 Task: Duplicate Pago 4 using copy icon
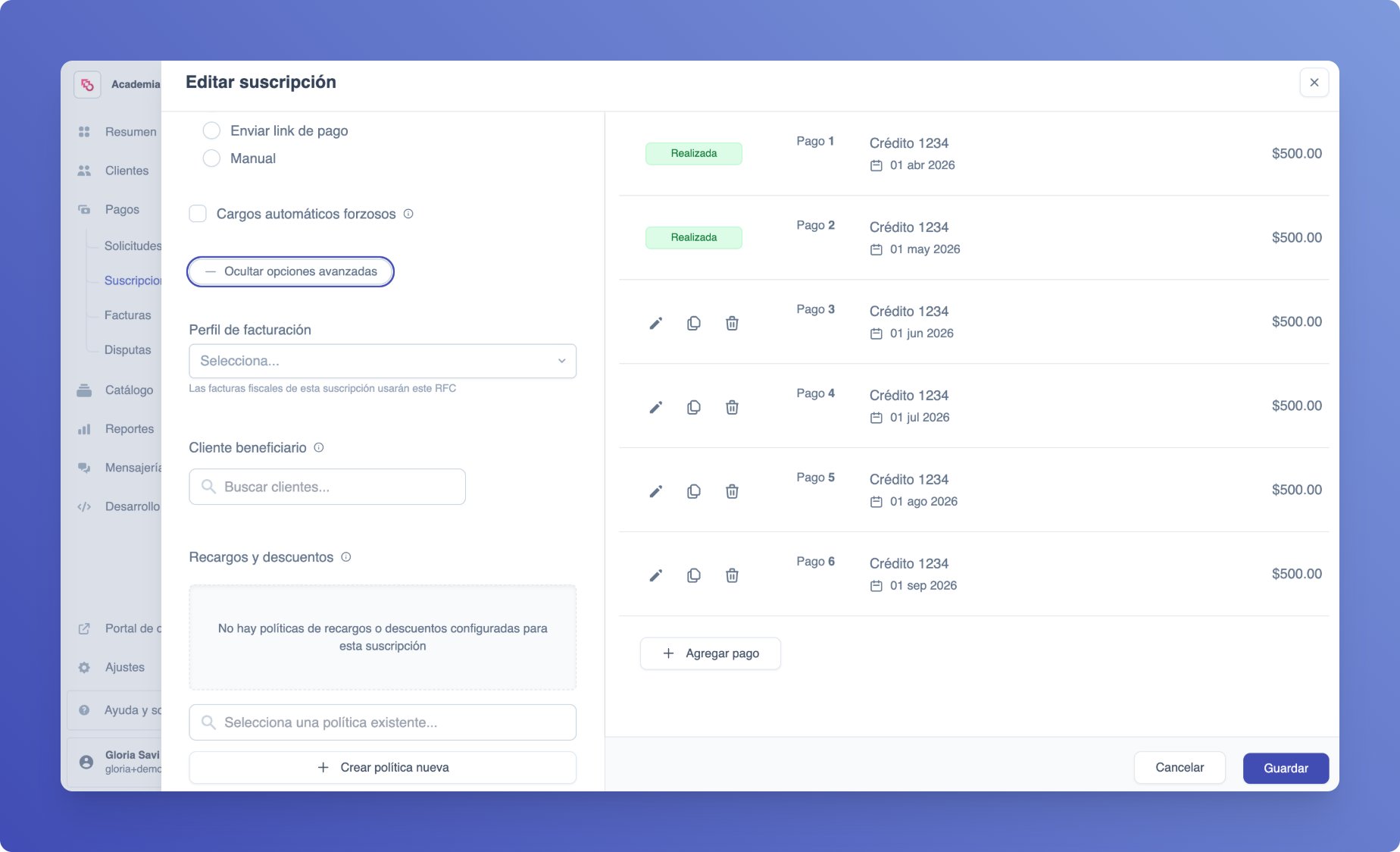click(x=694, y=408)
